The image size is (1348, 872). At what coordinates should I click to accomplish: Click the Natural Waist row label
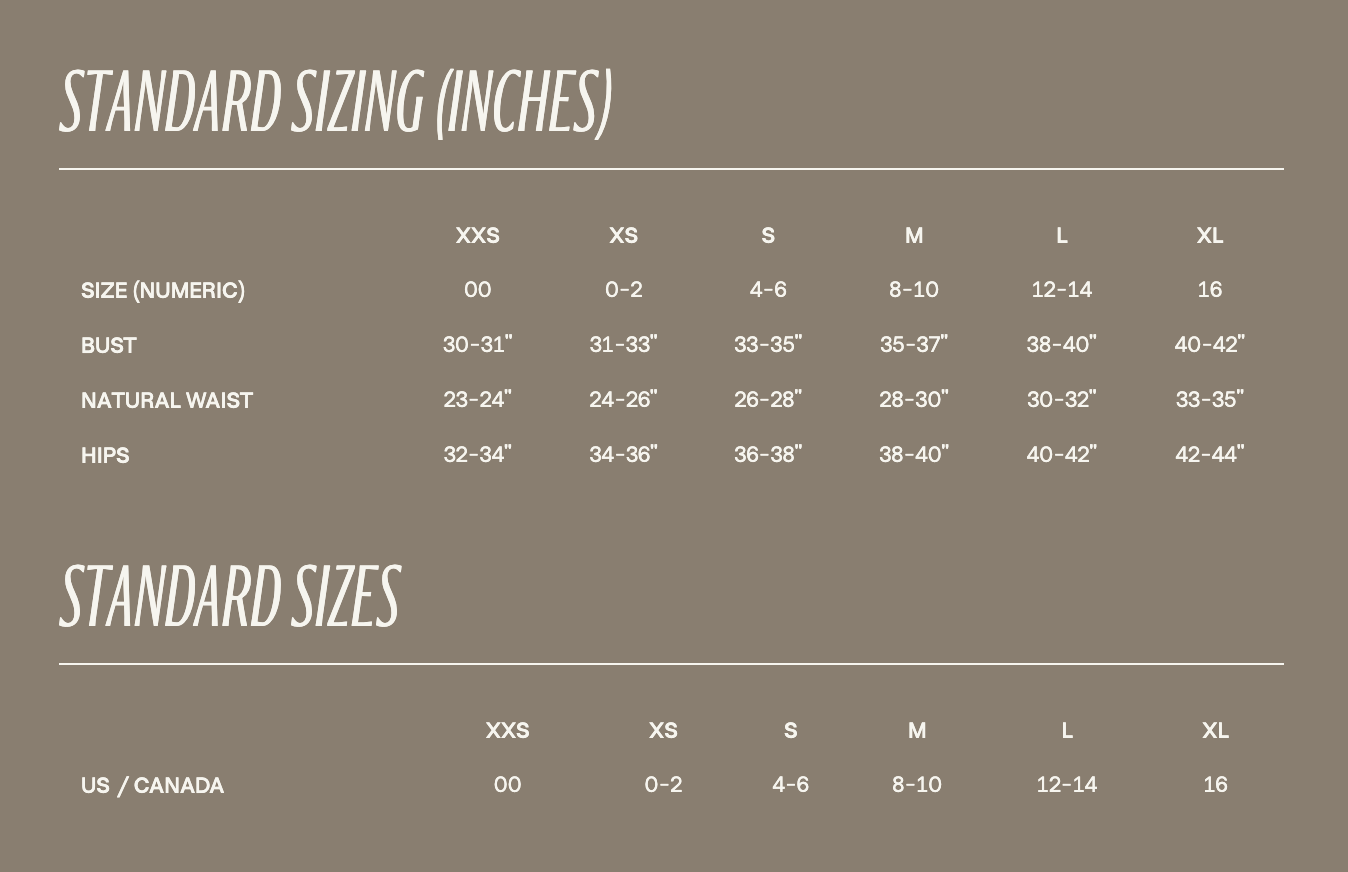[x=167, y=401]
